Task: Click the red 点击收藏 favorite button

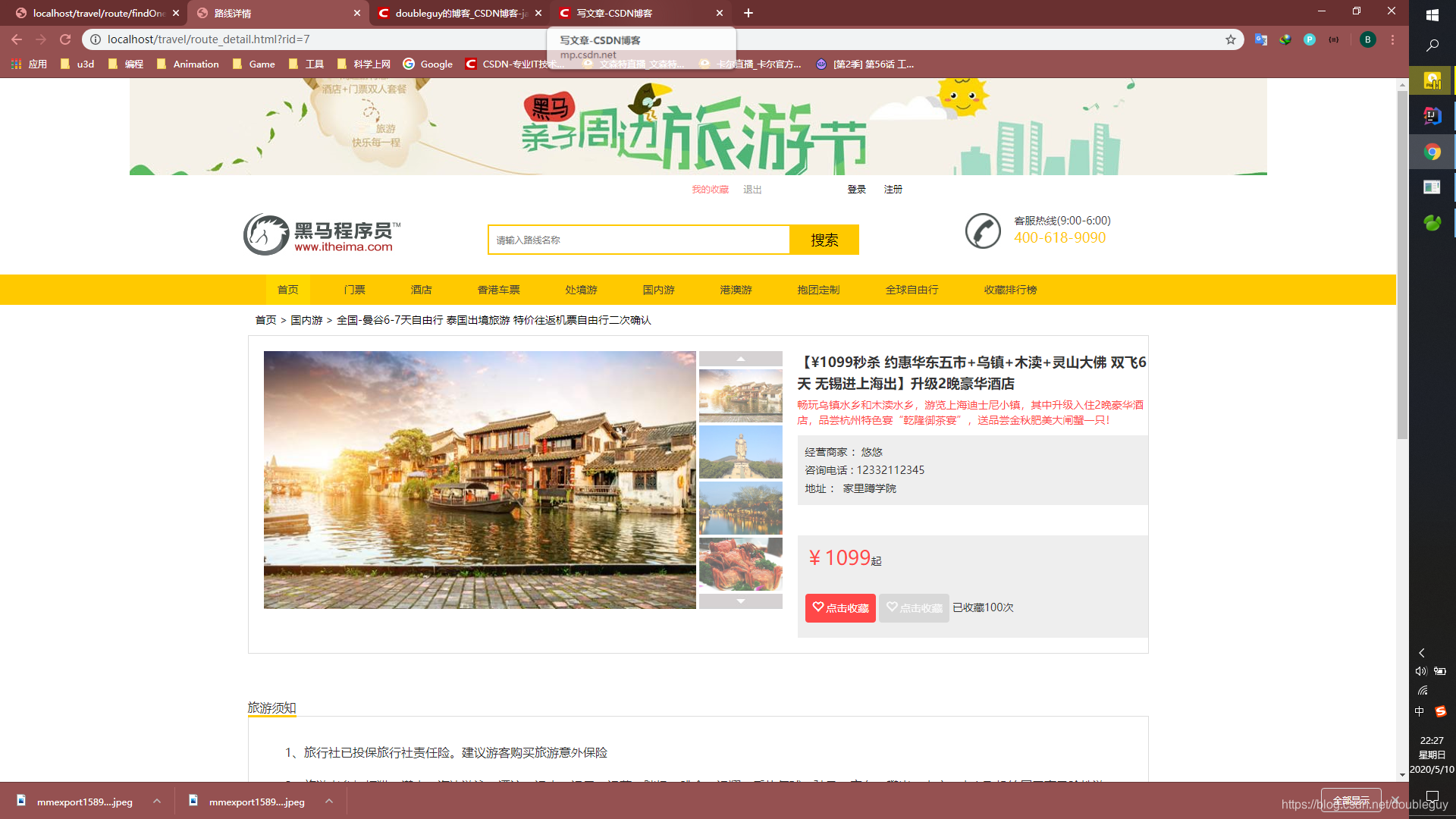Action: point(840,608)
